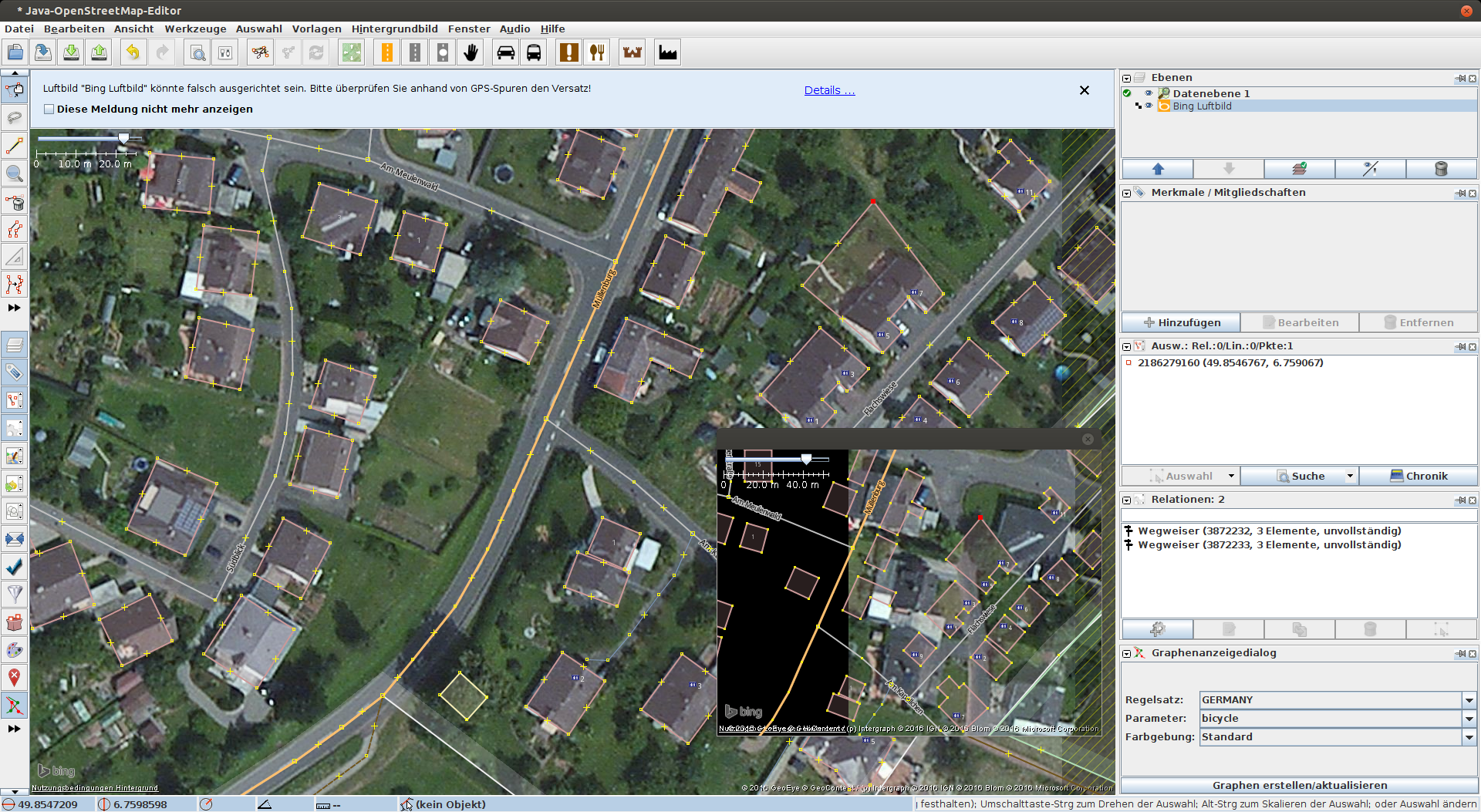Click the Undo arrow in the toolbar

click(133, 52)
